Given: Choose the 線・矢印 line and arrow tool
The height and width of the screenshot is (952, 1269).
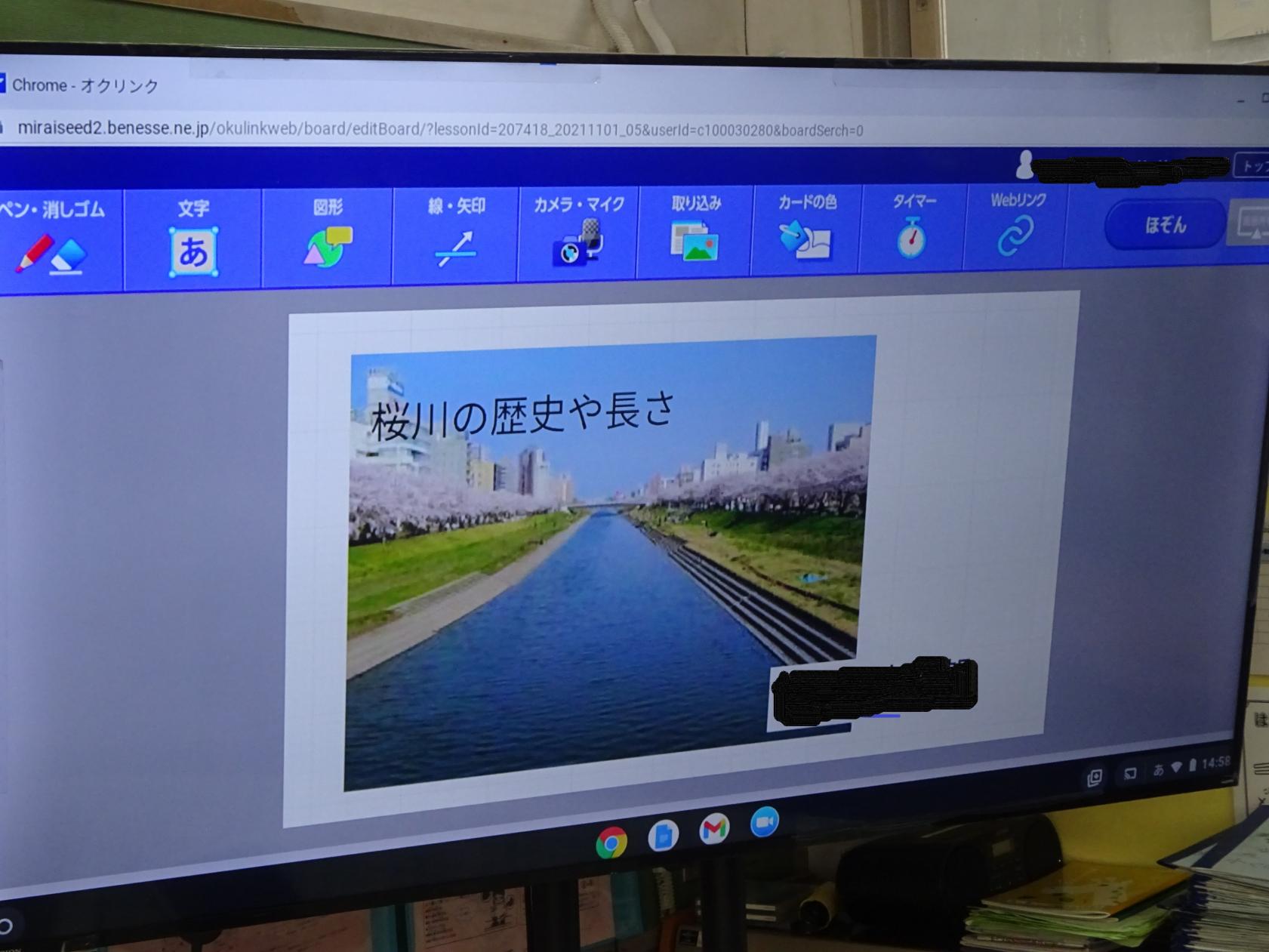Looking at the screenshot, I should (455, 233).
